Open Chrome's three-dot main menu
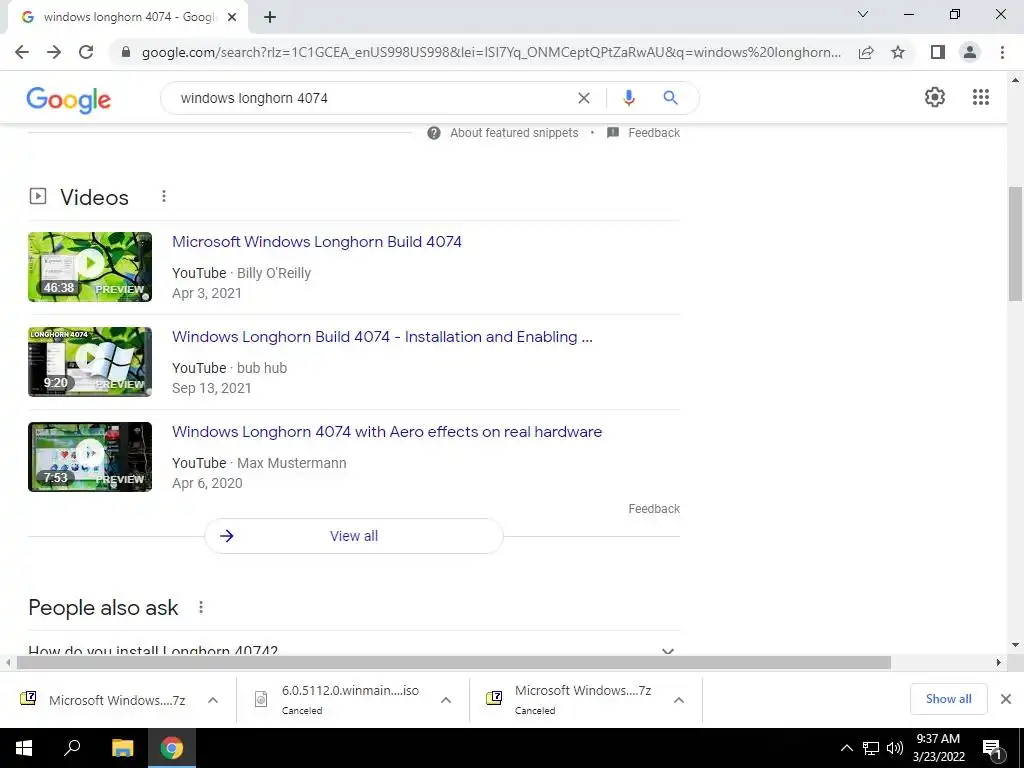Screen dimensions: 1024x768 (1002, 52)
